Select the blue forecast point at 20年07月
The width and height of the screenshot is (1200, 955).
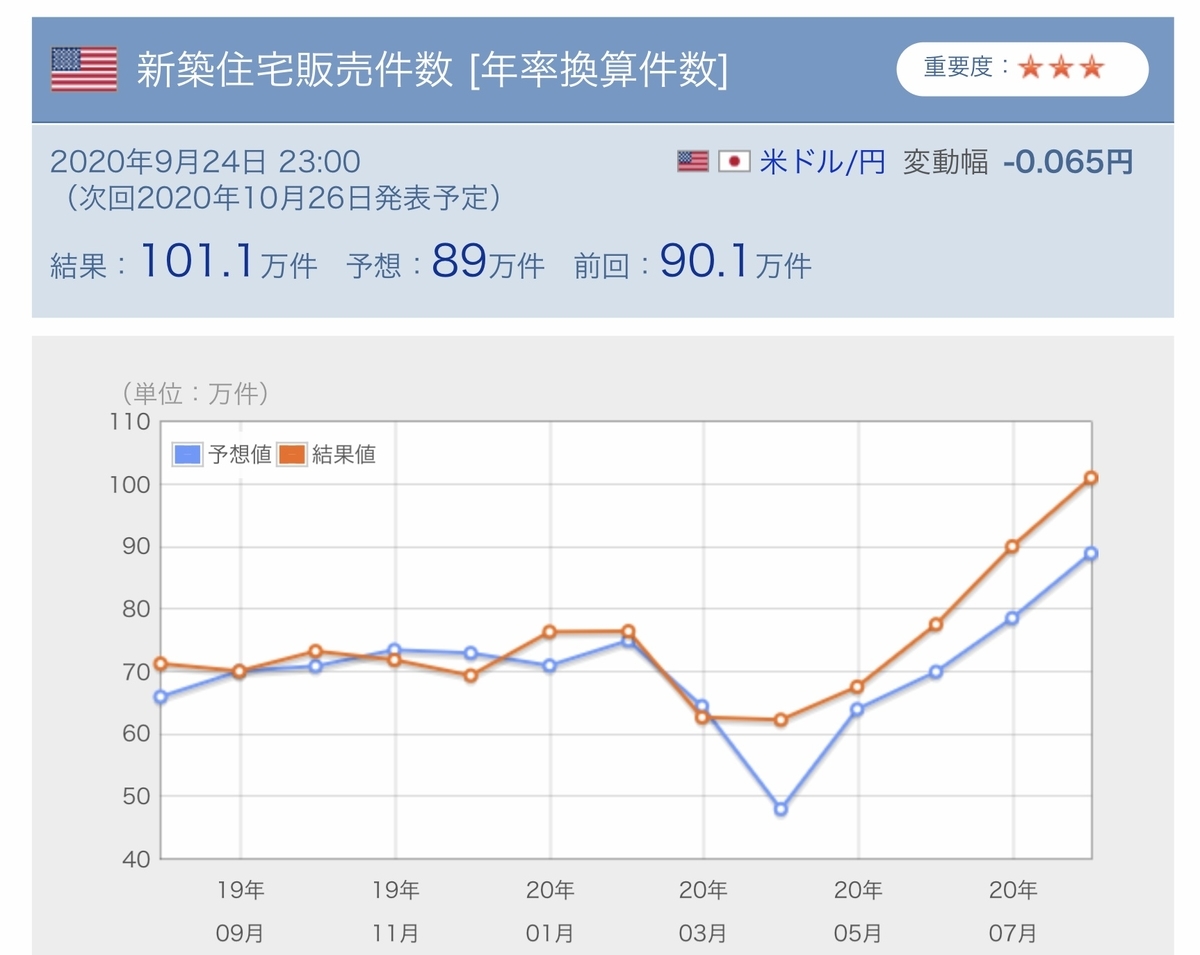1012,618
